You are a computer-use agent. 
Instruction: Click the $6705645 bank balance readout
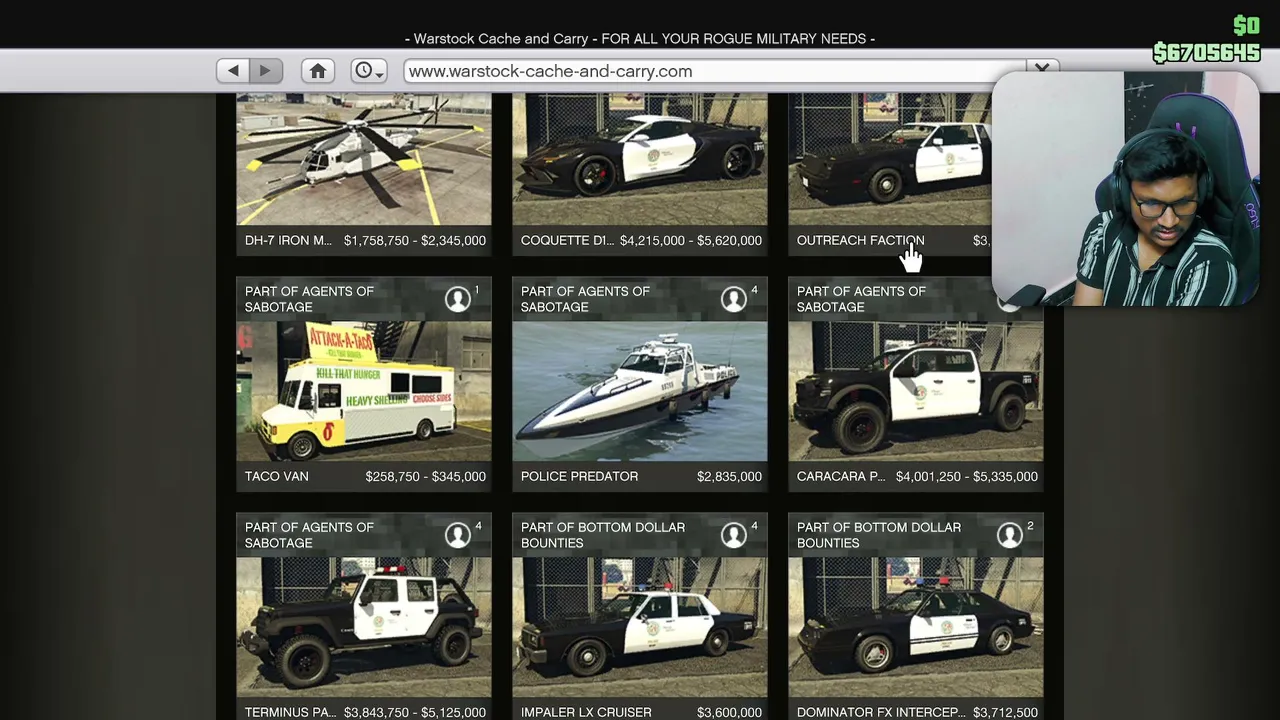(x=1206, y=52)
